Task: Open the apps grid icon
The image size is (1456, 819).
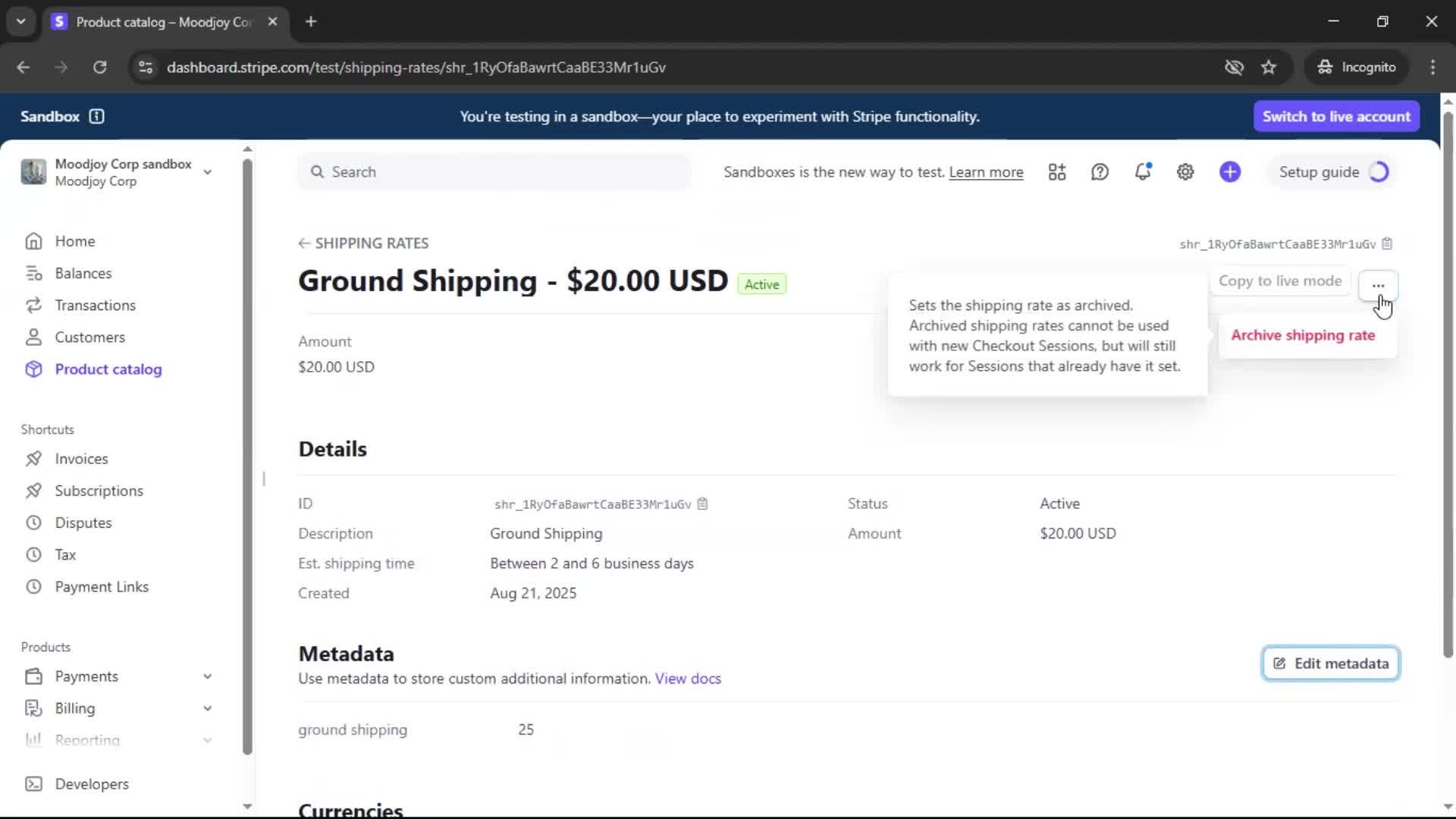Action: coord(1057,172)
